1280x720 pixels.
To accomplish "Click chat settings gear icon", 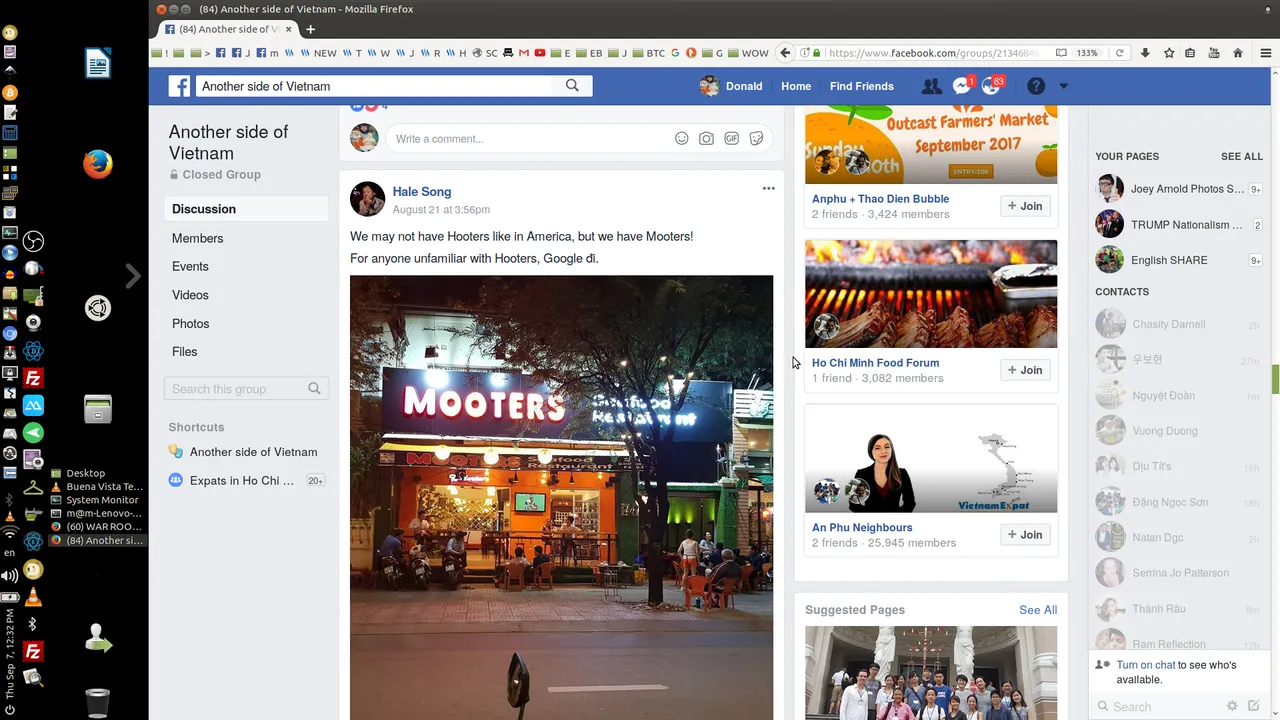I will click(1232, 706).
